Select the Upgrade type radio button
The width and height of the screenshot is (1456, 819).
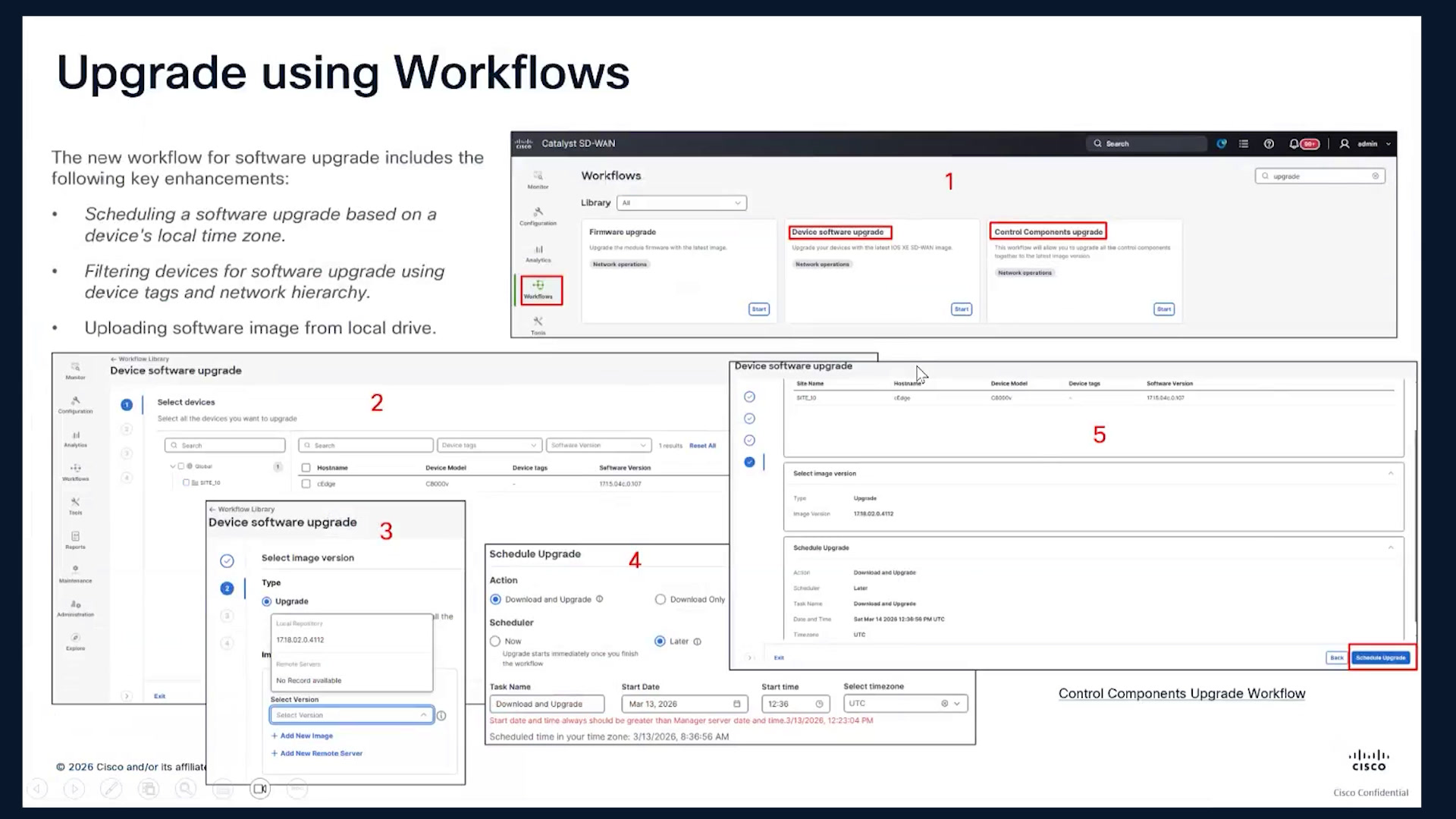coord(266,601)
